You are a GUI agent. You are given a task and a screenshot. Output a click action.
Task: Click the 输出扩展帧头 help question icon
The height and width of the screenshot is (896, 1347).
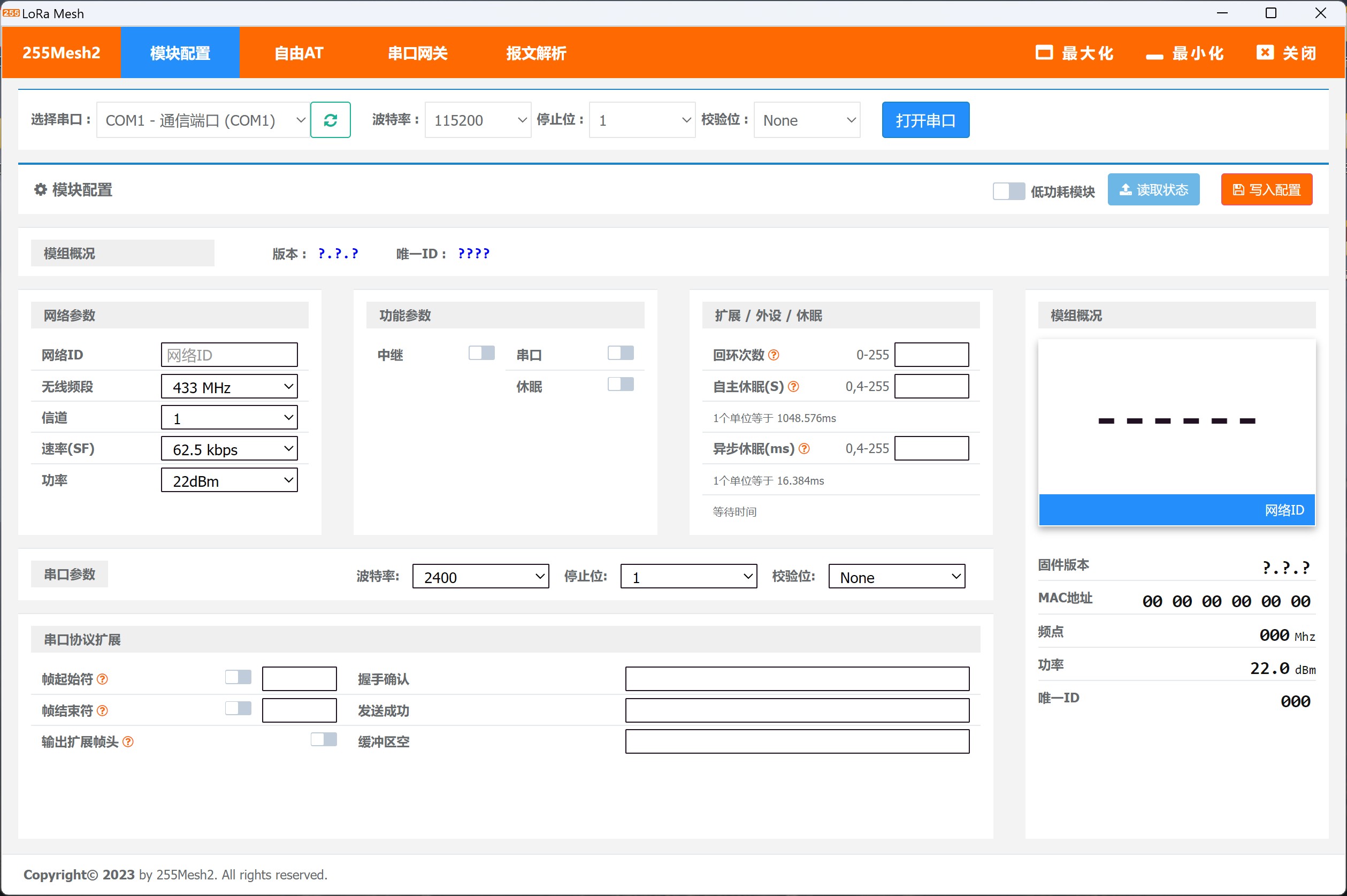pyautogui.click(x=128, y=742)
